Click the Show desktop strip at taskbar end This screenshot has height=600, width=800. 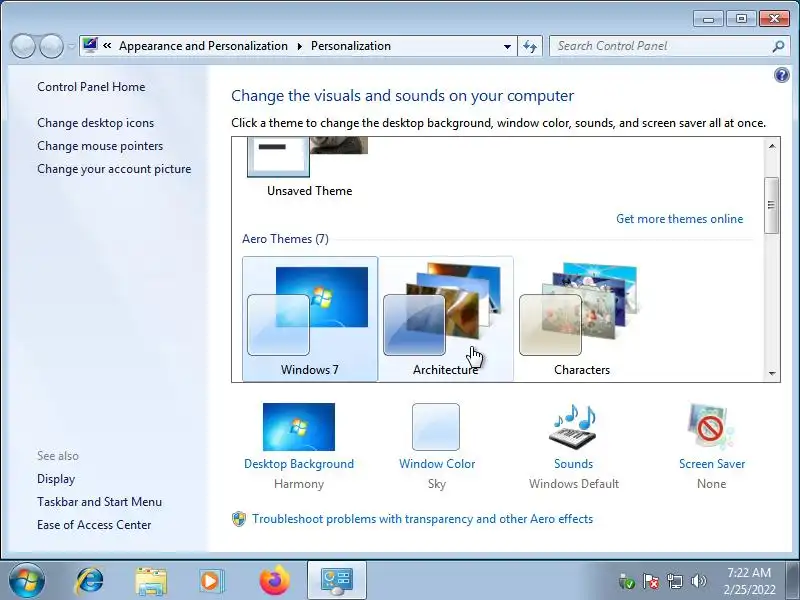click(793, 580)
